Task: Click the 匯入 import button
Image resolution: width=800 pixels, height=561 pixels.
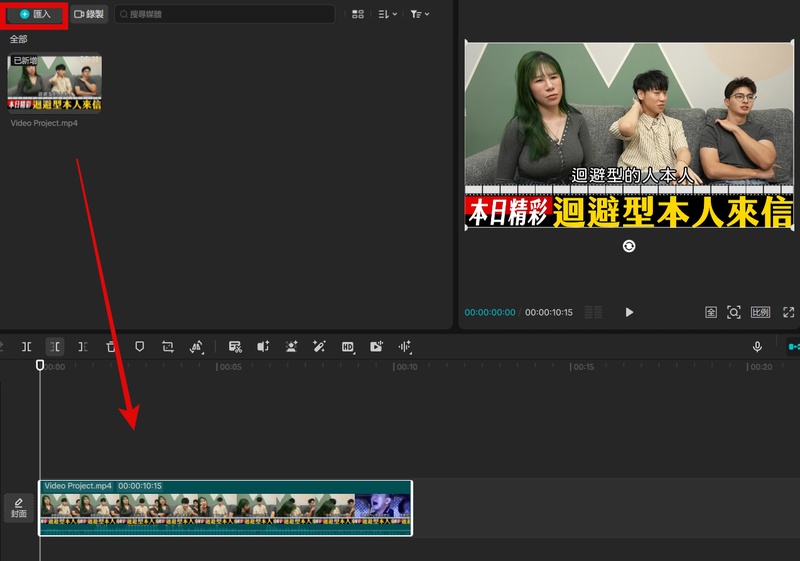Action: coord(35,14)
